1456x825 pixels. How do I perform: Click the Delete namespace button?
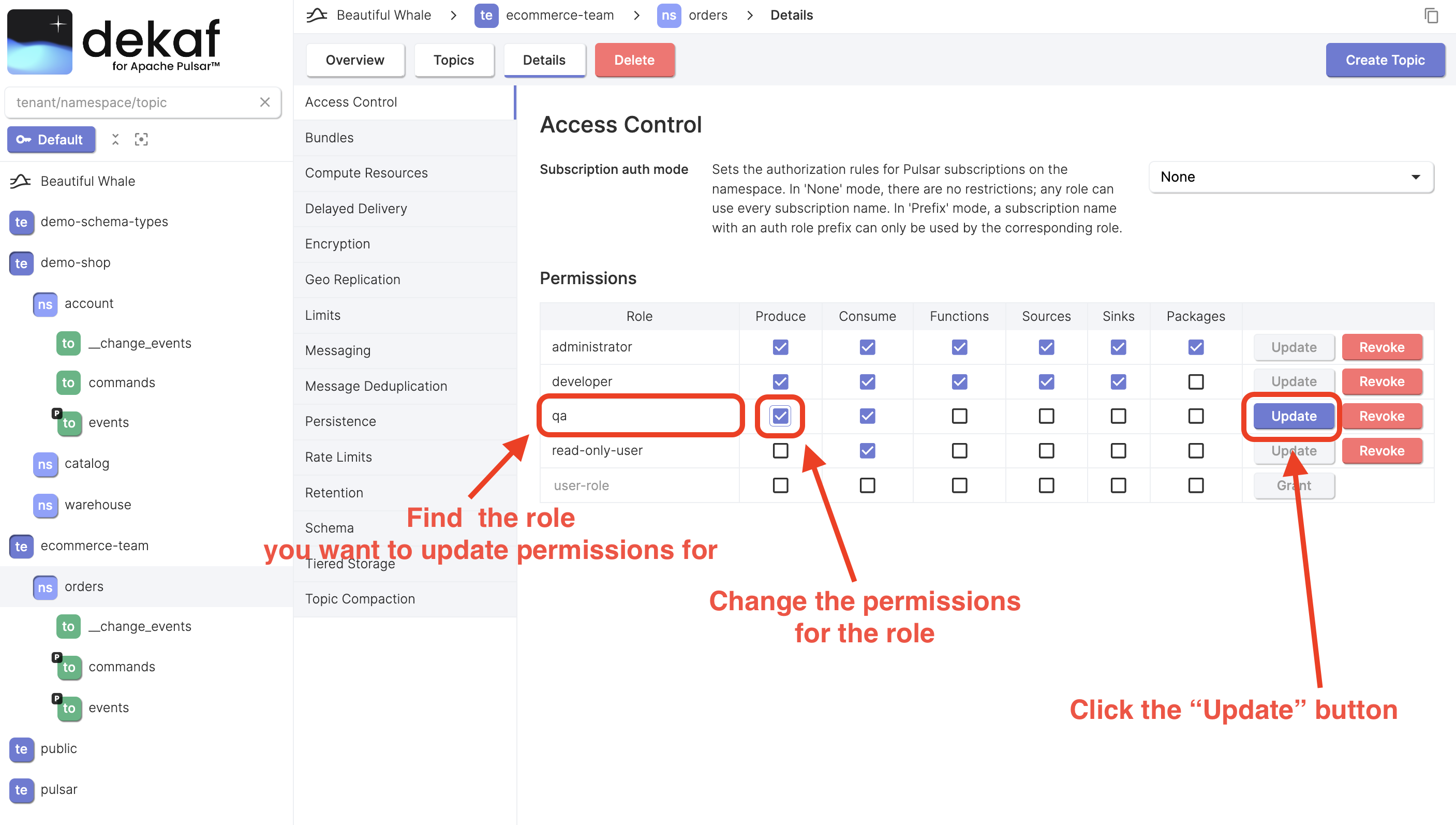(634, 60)
